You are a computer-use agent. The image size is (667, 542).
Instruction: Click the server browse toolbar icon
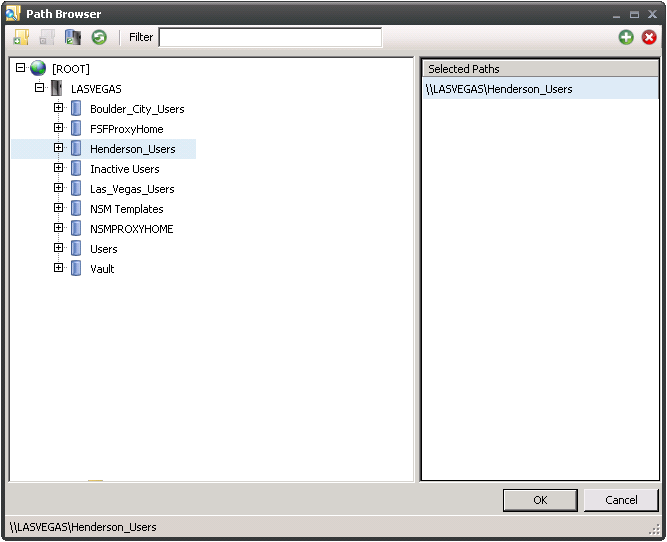73,37
